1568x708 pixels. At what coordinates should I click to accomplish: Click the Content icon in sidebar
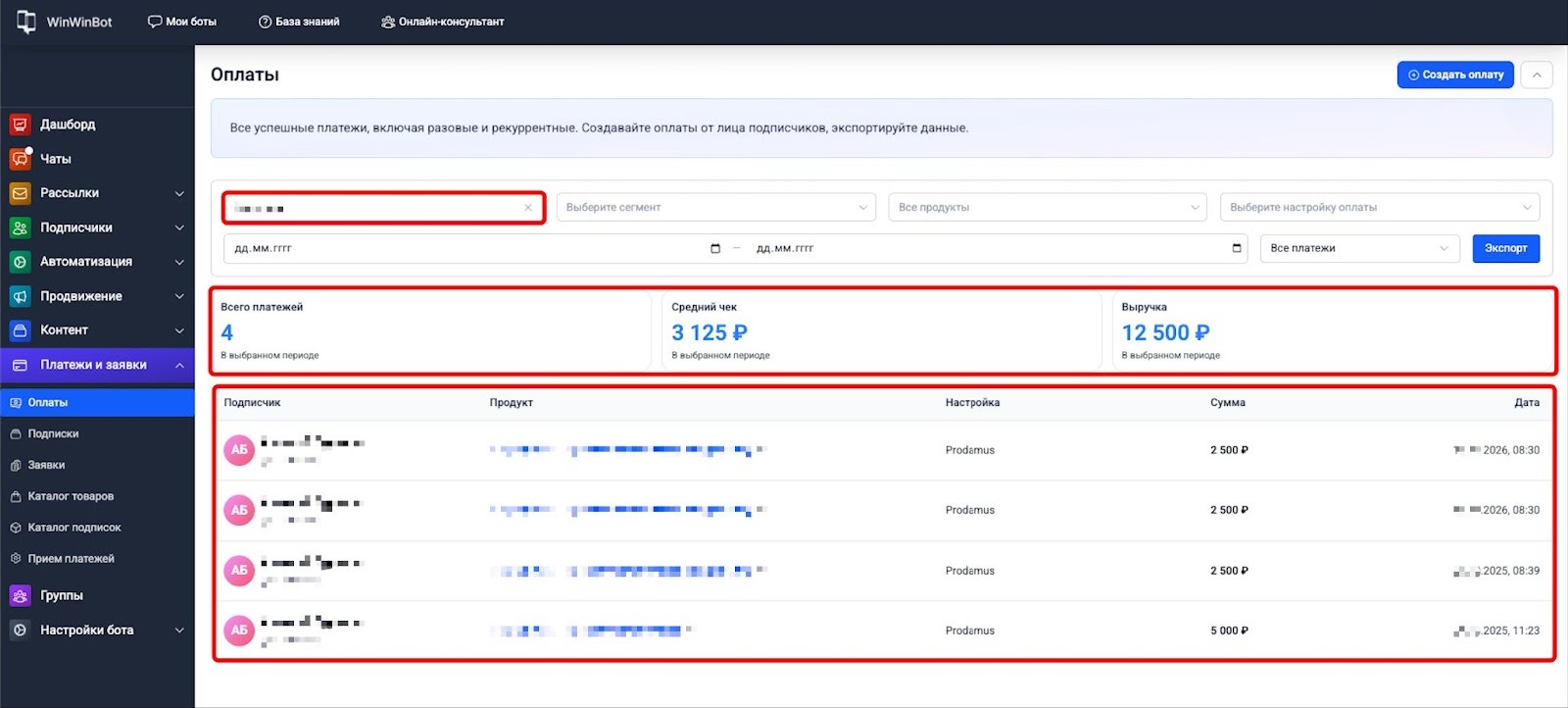click(x=20, y=330)
